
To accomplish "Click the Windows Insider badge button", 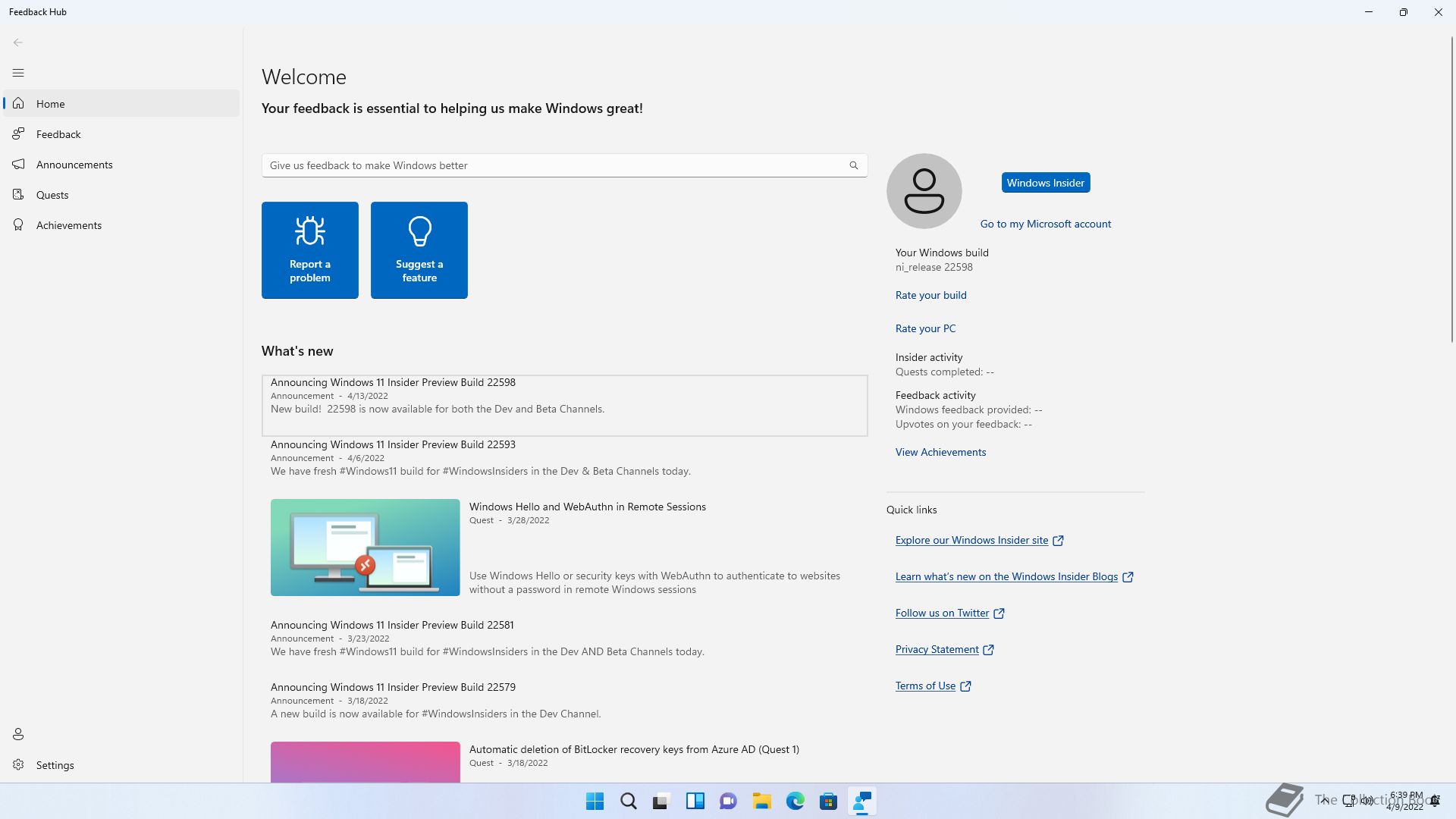I will tap(1046, 183).
